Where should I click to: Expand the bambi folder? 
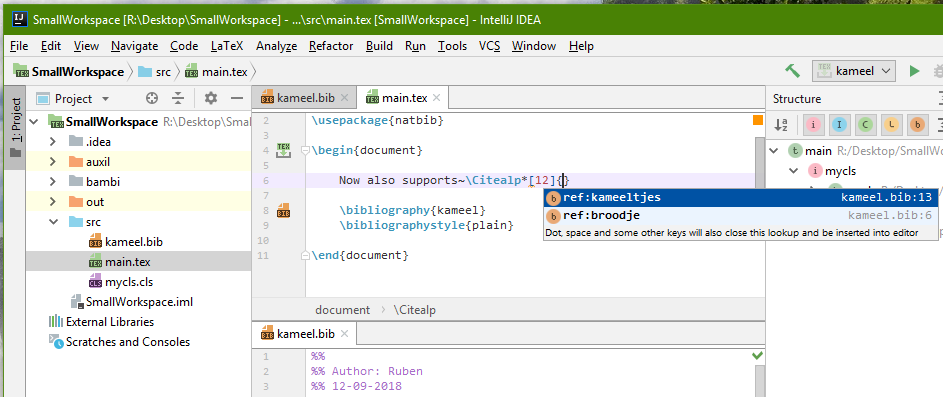[53, 182]
